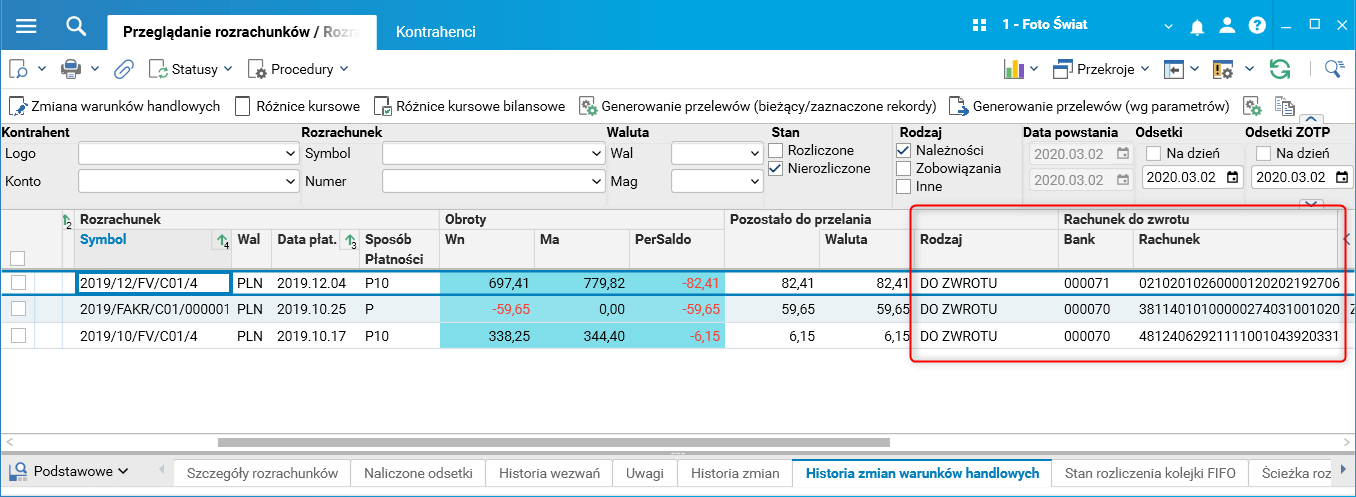The width and height of the screenshot is (1356, 497).
Task: Click Generowanie przelewów (wg parametrów)
Action: point(1090,106)
